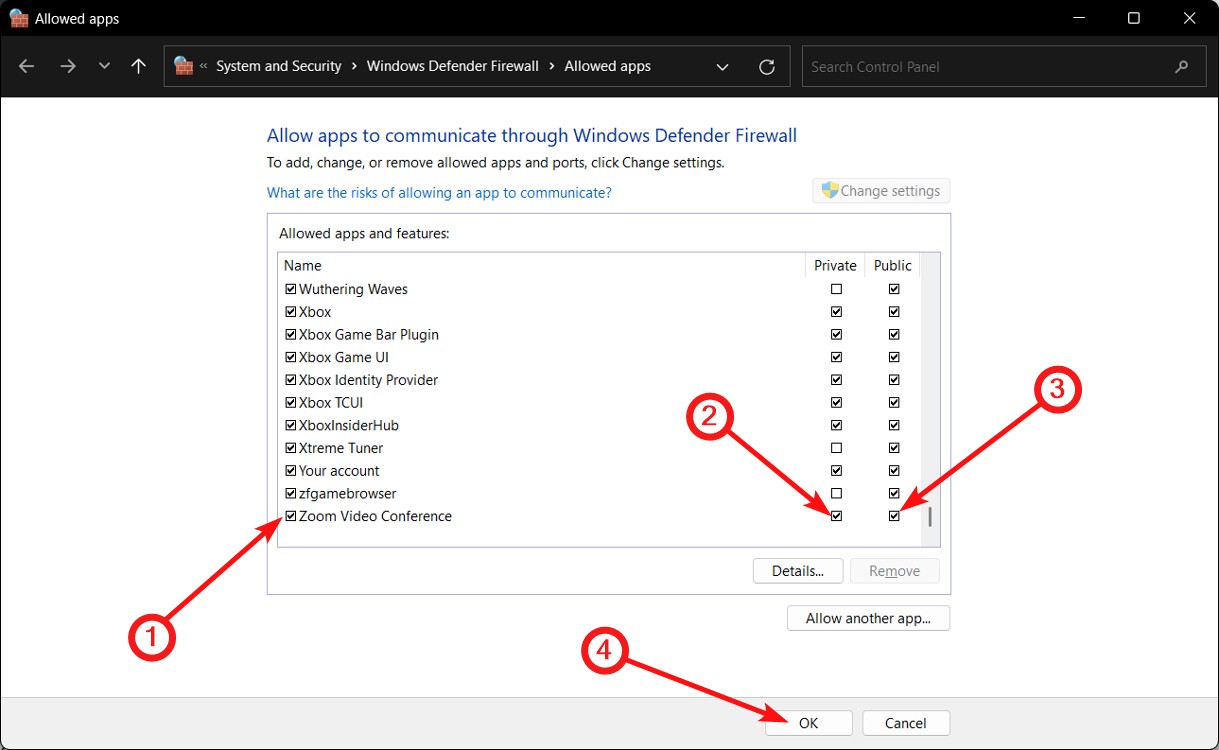Enable Private checkbox for Xtreme Tuner
The image size is (1219, 750).
point(836,448)
